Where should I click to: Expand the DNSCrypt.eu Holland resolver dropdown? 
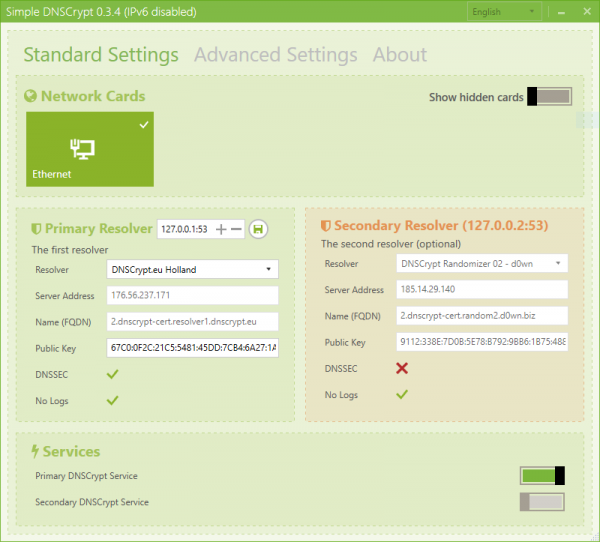tap(192, 269)
